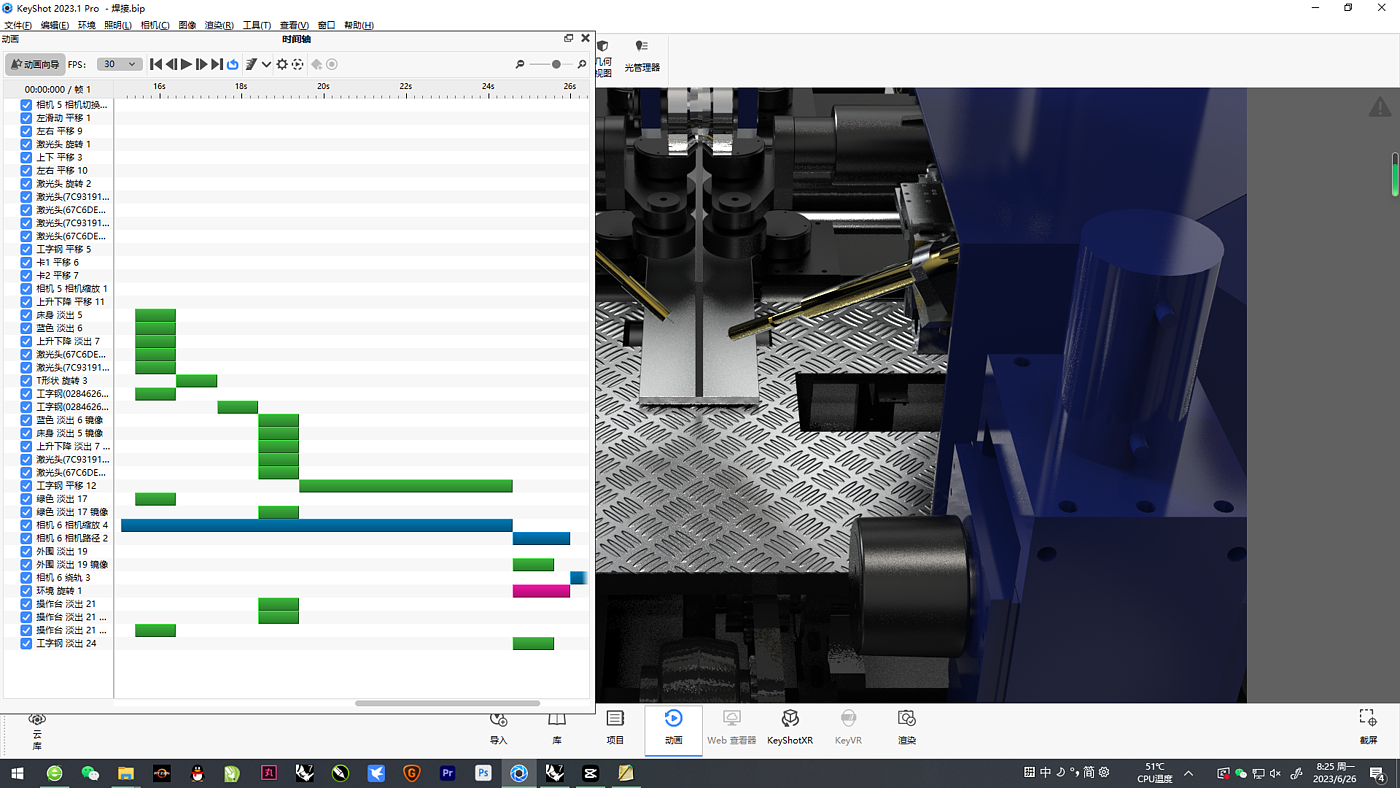The image size is (1400, 788).
Task: Toggle checkbox for 卡1 平移 6
Action: pyautogui.click(x=27, y=262)
